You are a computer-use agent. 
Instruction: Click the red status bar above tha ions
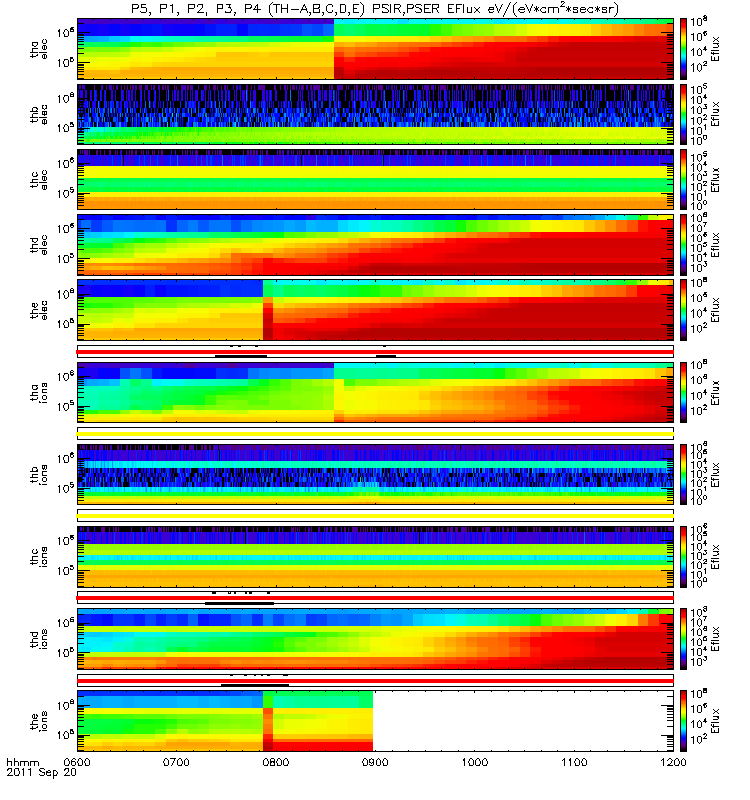375,352
